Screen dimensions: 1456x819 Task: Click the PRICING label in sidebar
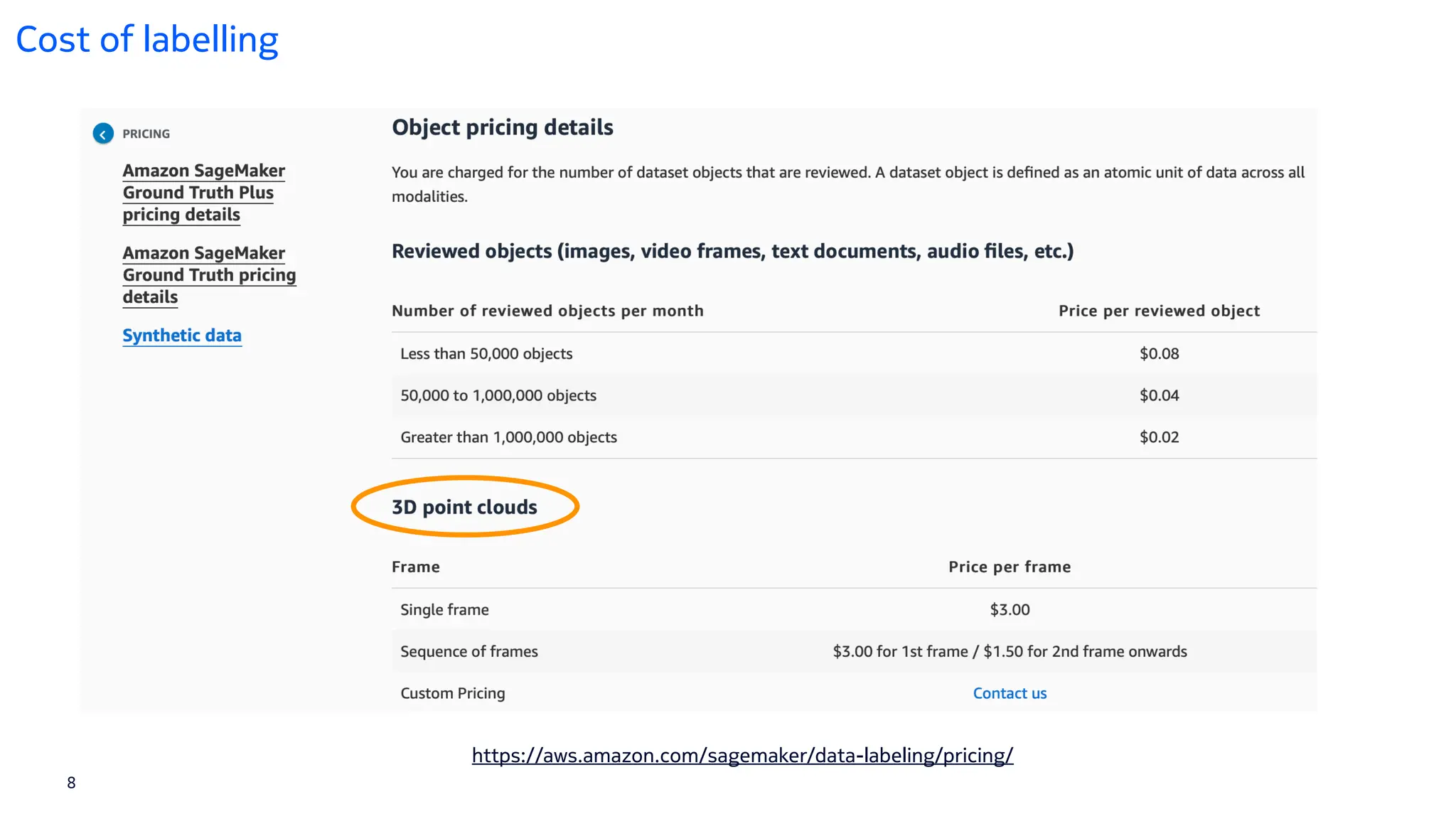pyautogui.click(x=146, y=134)
